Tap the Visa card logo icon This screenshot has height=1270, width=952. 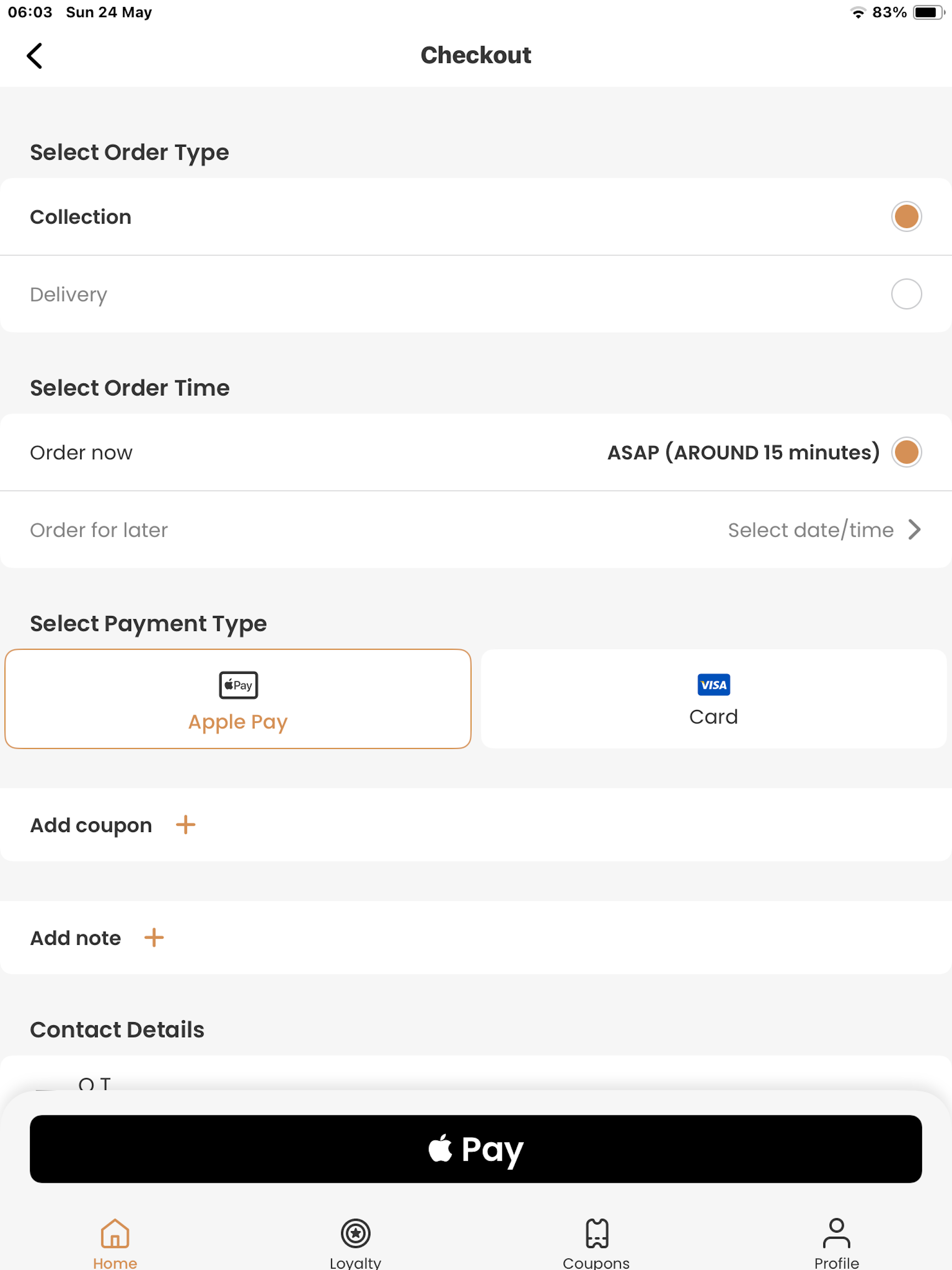click(x=713, y=684)
